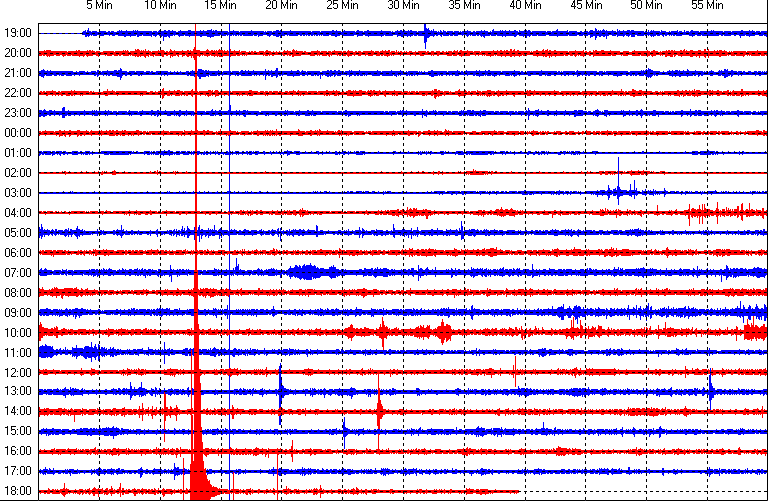The width and height of the screenshot is (771, 504).
Task: Click the 5 Min axis label
Action: (x=99, y=5)
